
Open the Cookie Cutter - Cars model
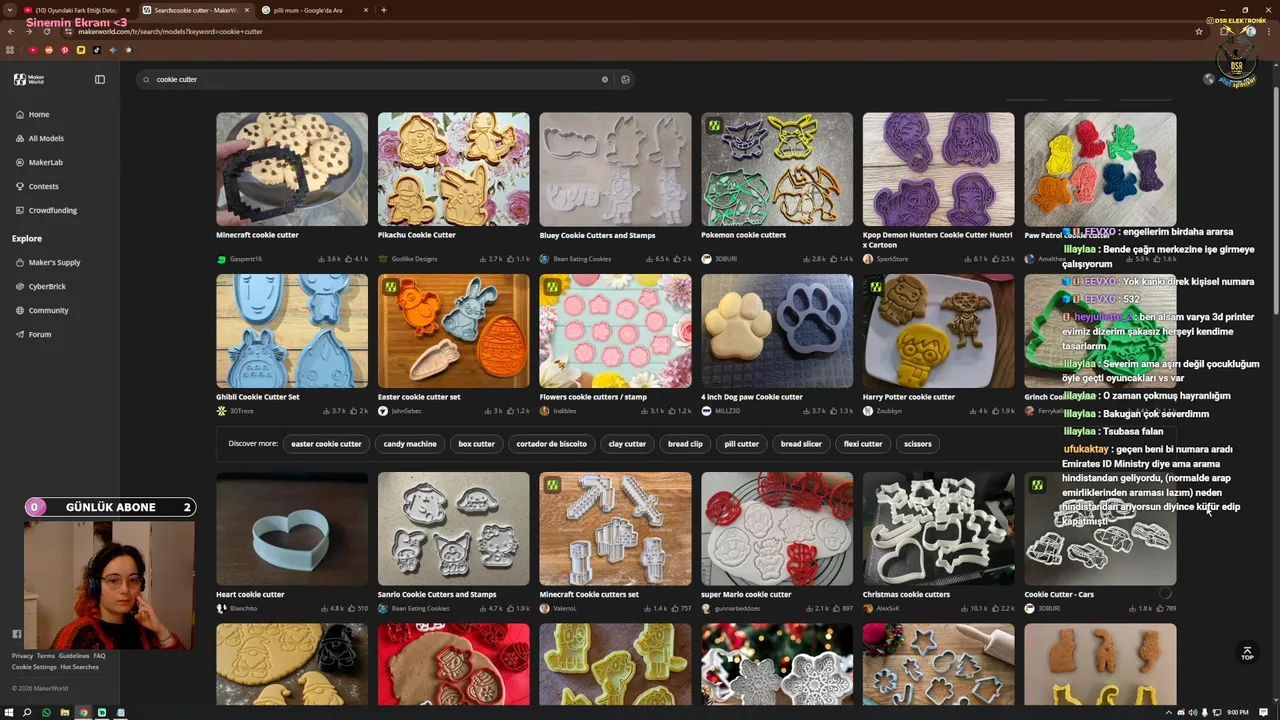point(1100,529)
